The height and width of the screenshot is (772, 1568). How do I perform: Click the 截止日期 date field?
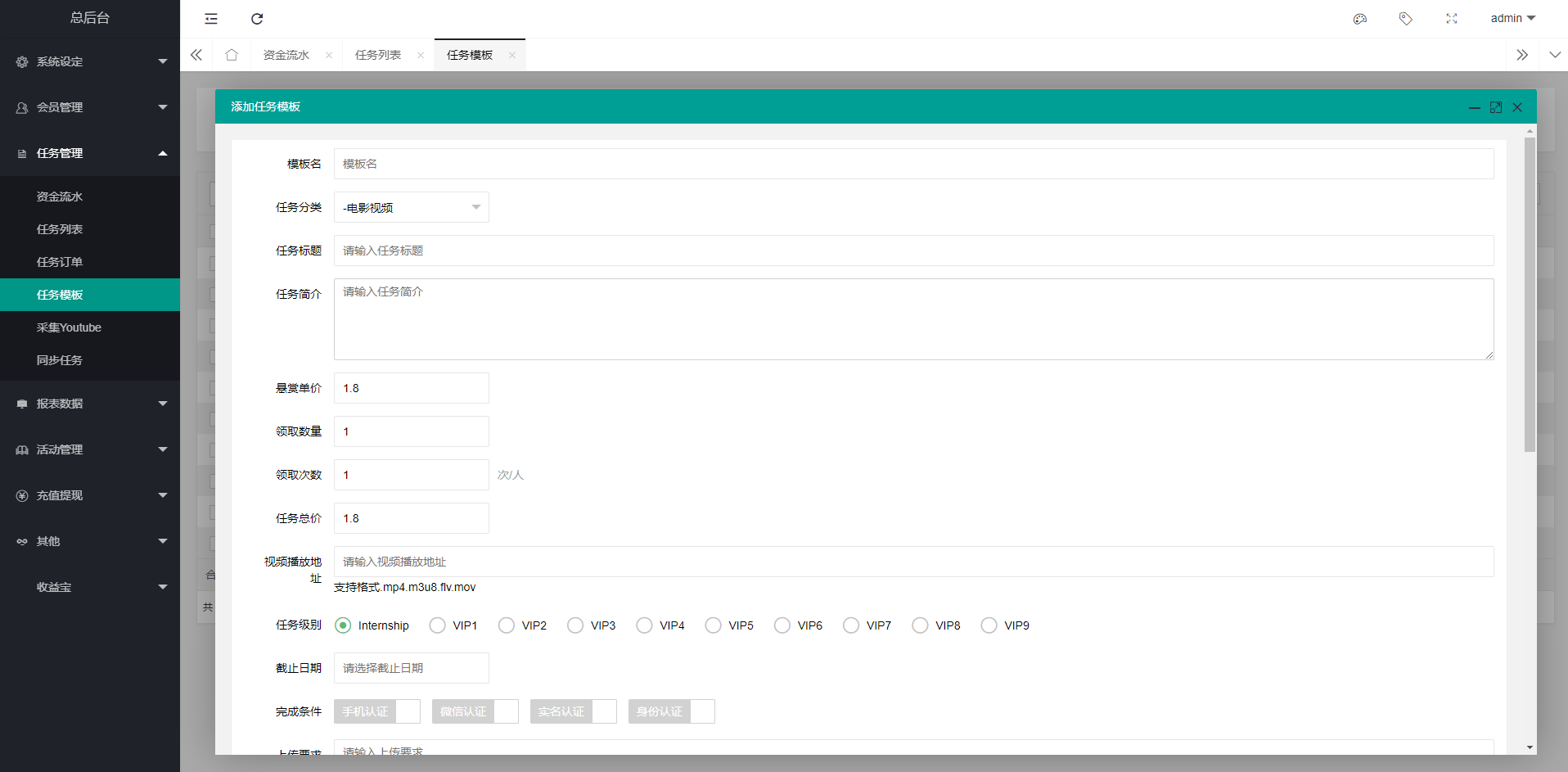pyautogui.click(x=412, y=668)
